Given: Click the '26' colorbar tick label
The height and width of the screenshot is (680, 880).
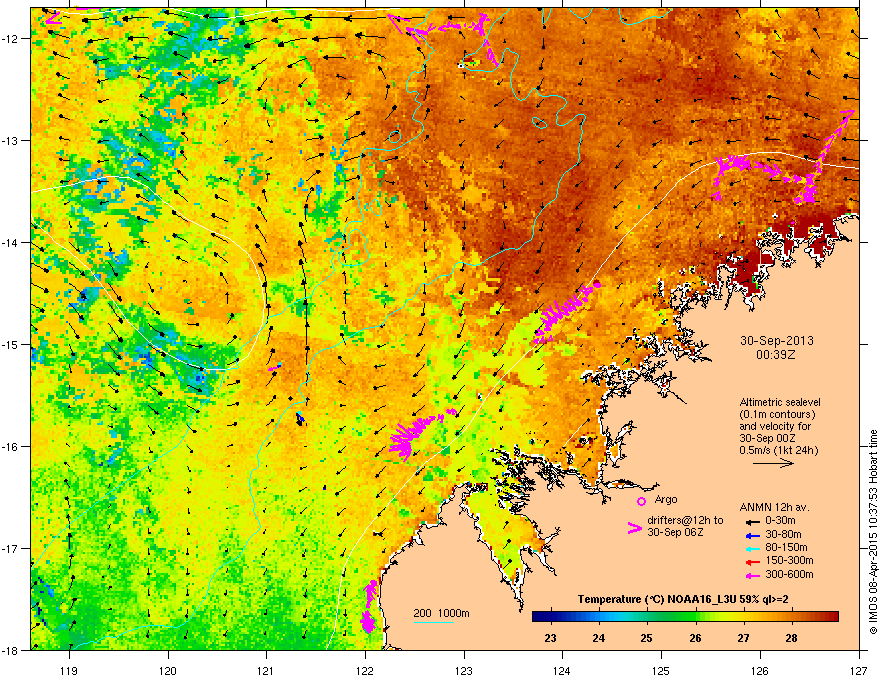Looking at the screenshot, I should (x=695, y=638).
